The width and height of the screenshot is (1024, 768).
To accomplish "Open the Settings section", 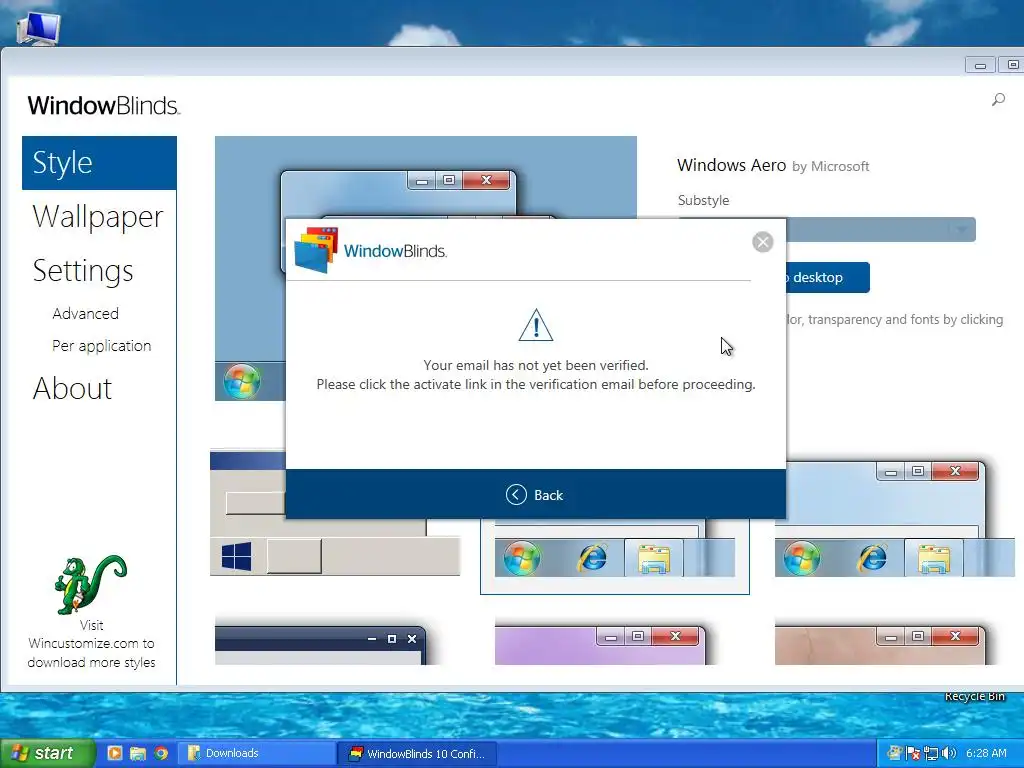I will click(x=83, y=270).
